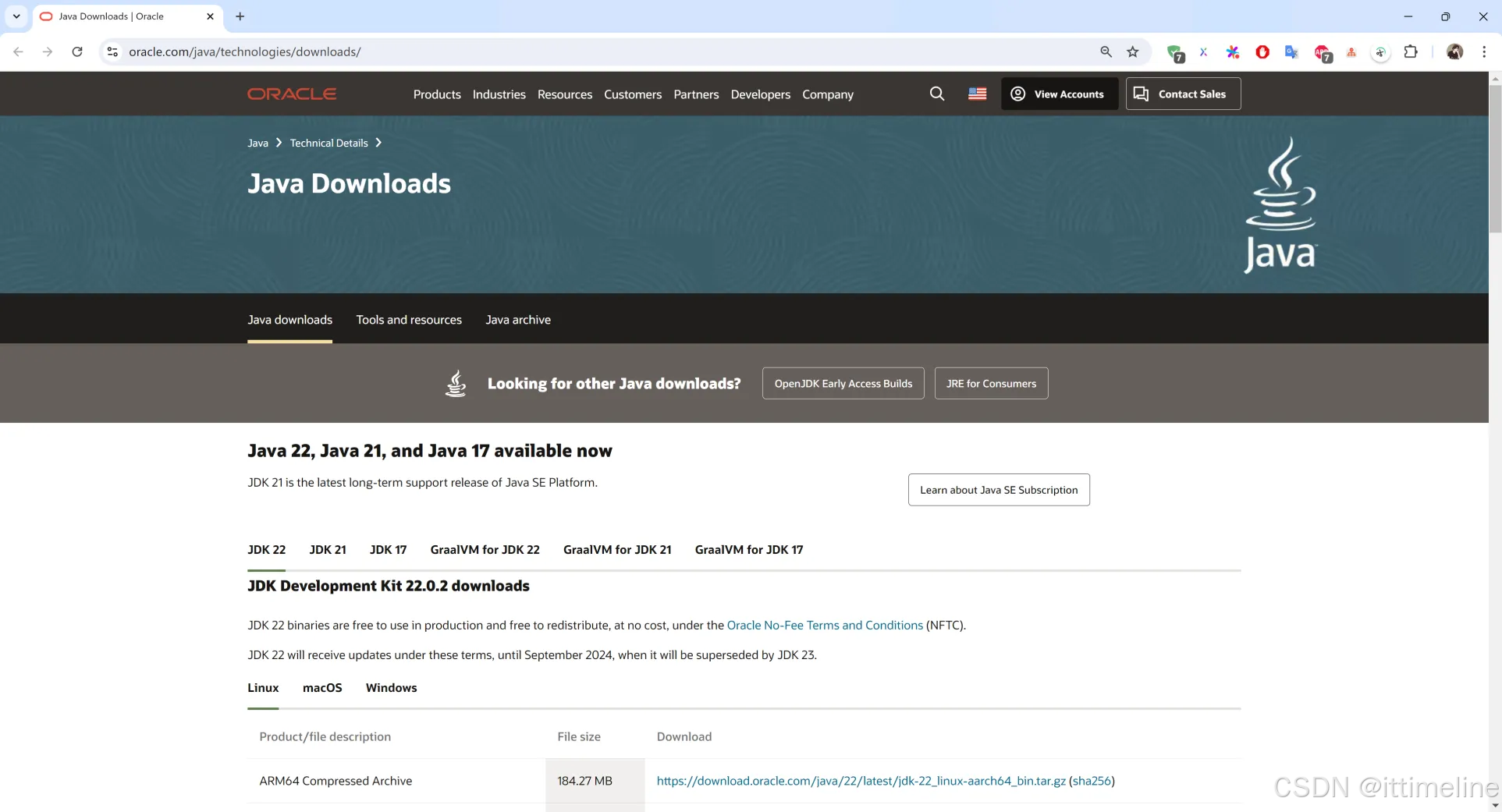Select country via the US flag icon
Screen dimensions: 1502x812
977,94
